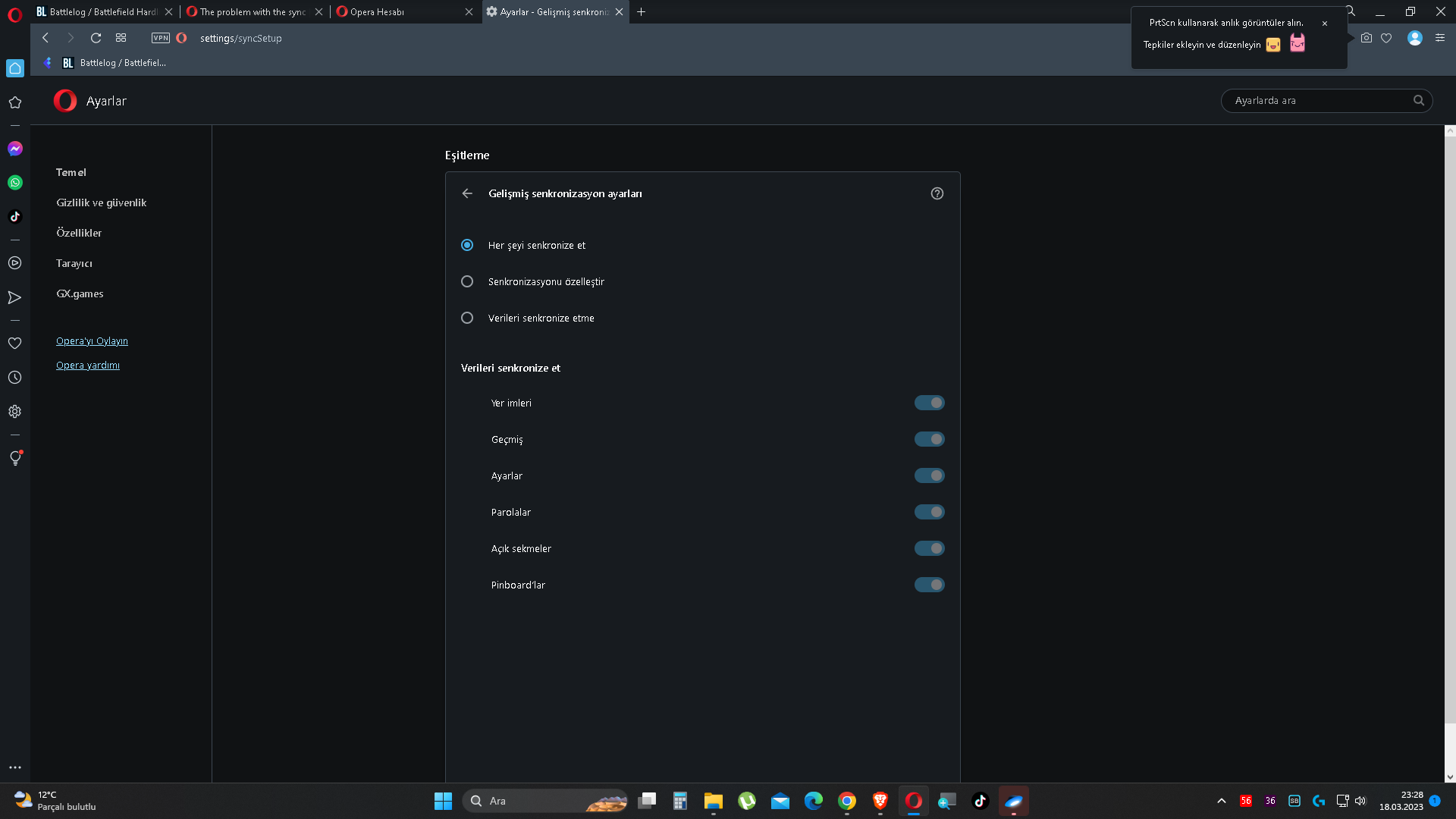The width and height of the screenshot is (1456, 819).
Task: Click the Opera menu logo top-left
Action: coord(14,14)
